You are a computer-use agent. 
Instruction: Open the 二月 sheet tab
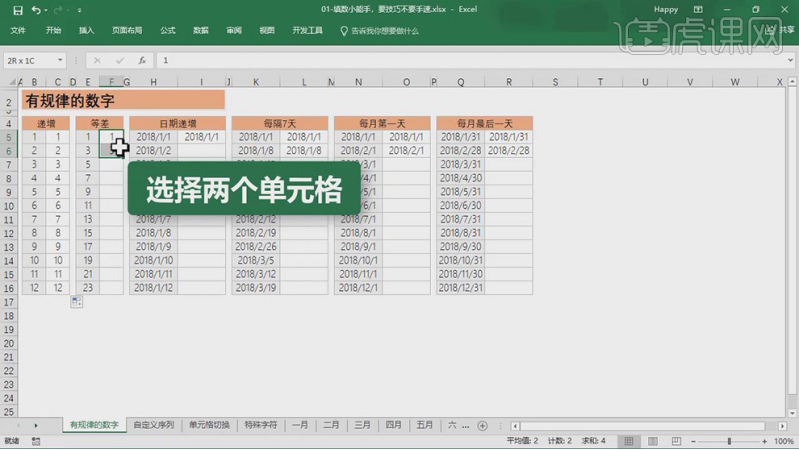pyautogui.click(x=331, y=425)
